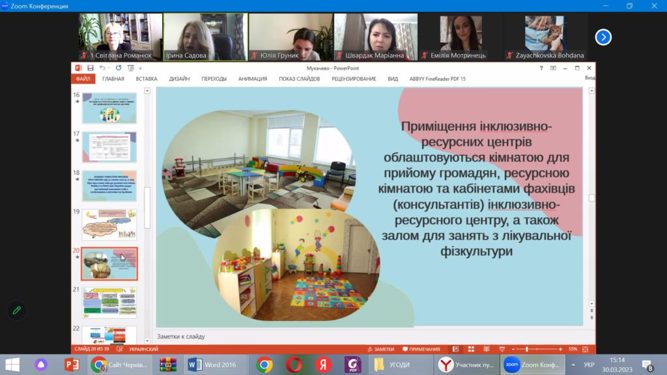Open the ДИЗАЙН ribbon tab
667x375 pixels.
[179, 79]
